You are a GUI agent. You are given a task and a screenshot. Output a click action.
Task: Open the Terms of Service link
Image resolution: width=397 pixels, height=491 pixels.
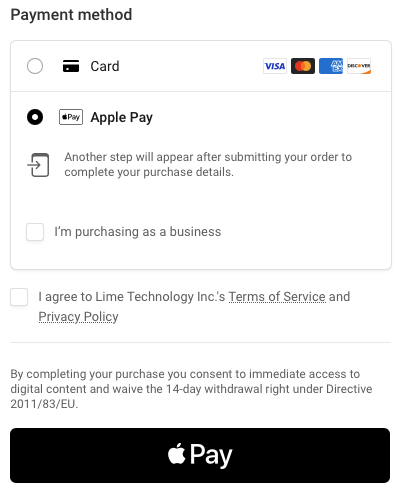pyautogui.click(x=277, y=297)
